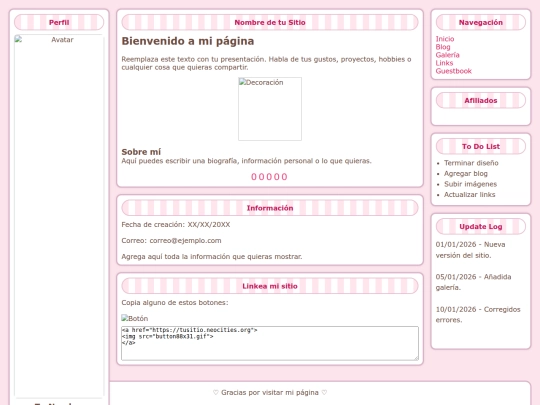Click the broken Avatar image icon
This screenshot has height=405, width=540.
tap(18, 39)
